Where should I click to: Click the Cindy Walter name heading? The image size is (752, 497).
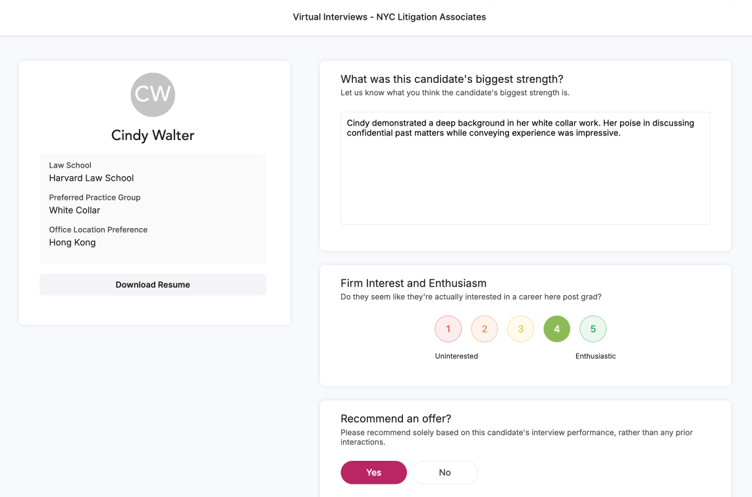[x=153, y=135]
